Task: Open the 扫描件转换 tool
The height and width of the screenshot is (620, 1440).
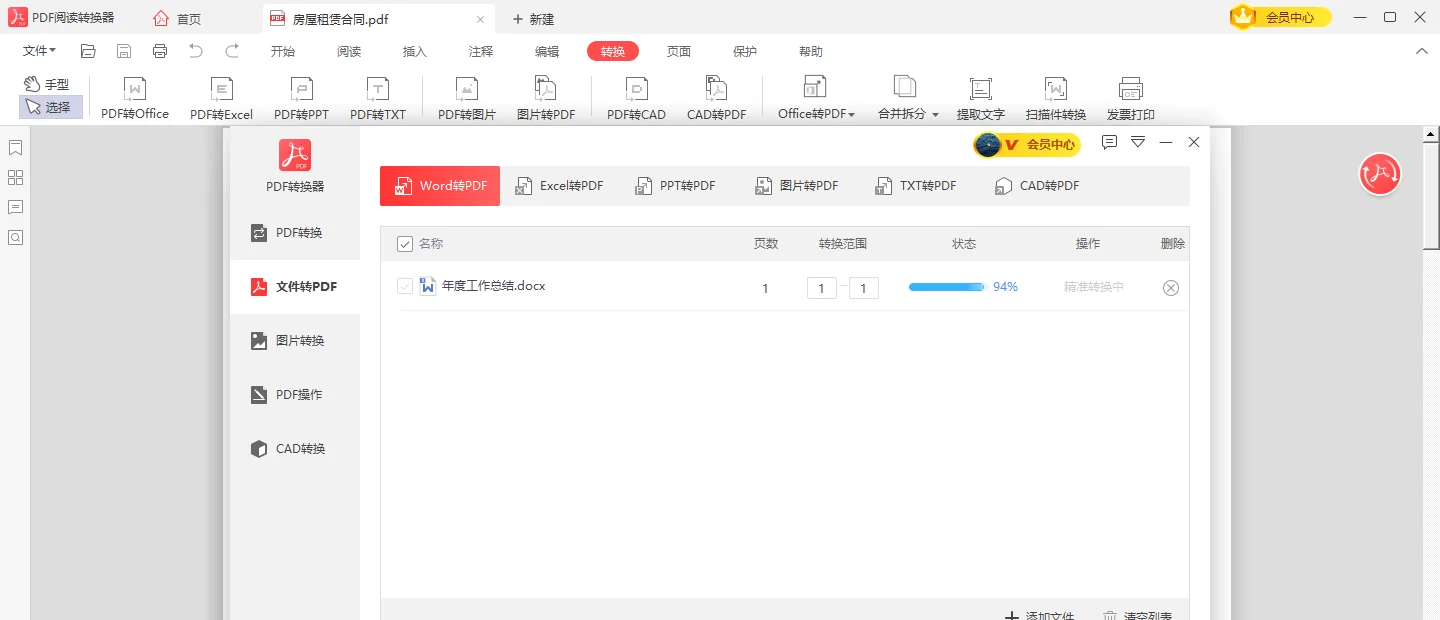Action: [1056, 99]
